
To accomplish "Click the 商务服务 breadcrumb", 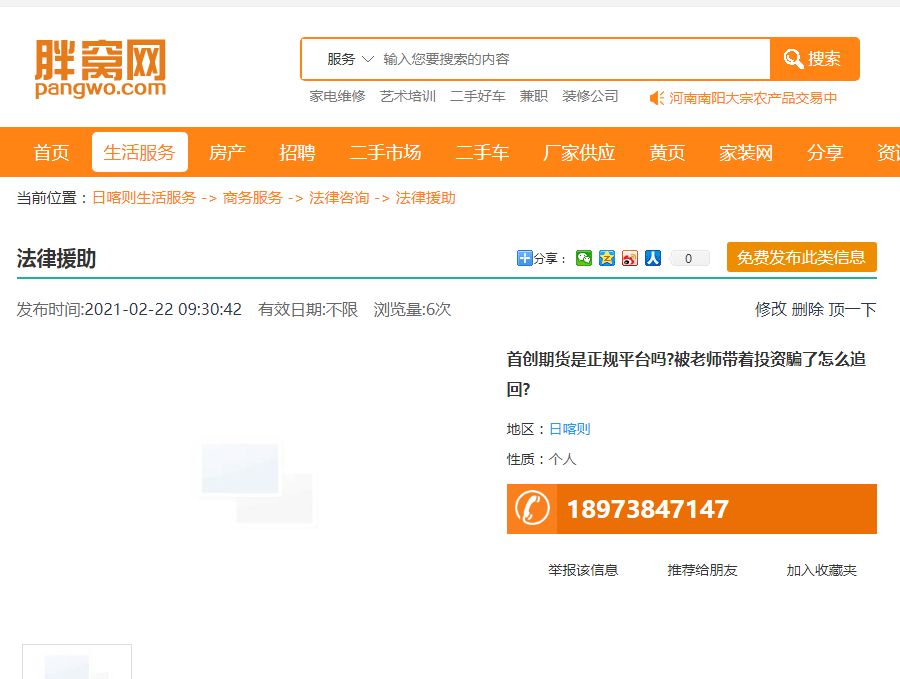I will click(x=253, y=198).
